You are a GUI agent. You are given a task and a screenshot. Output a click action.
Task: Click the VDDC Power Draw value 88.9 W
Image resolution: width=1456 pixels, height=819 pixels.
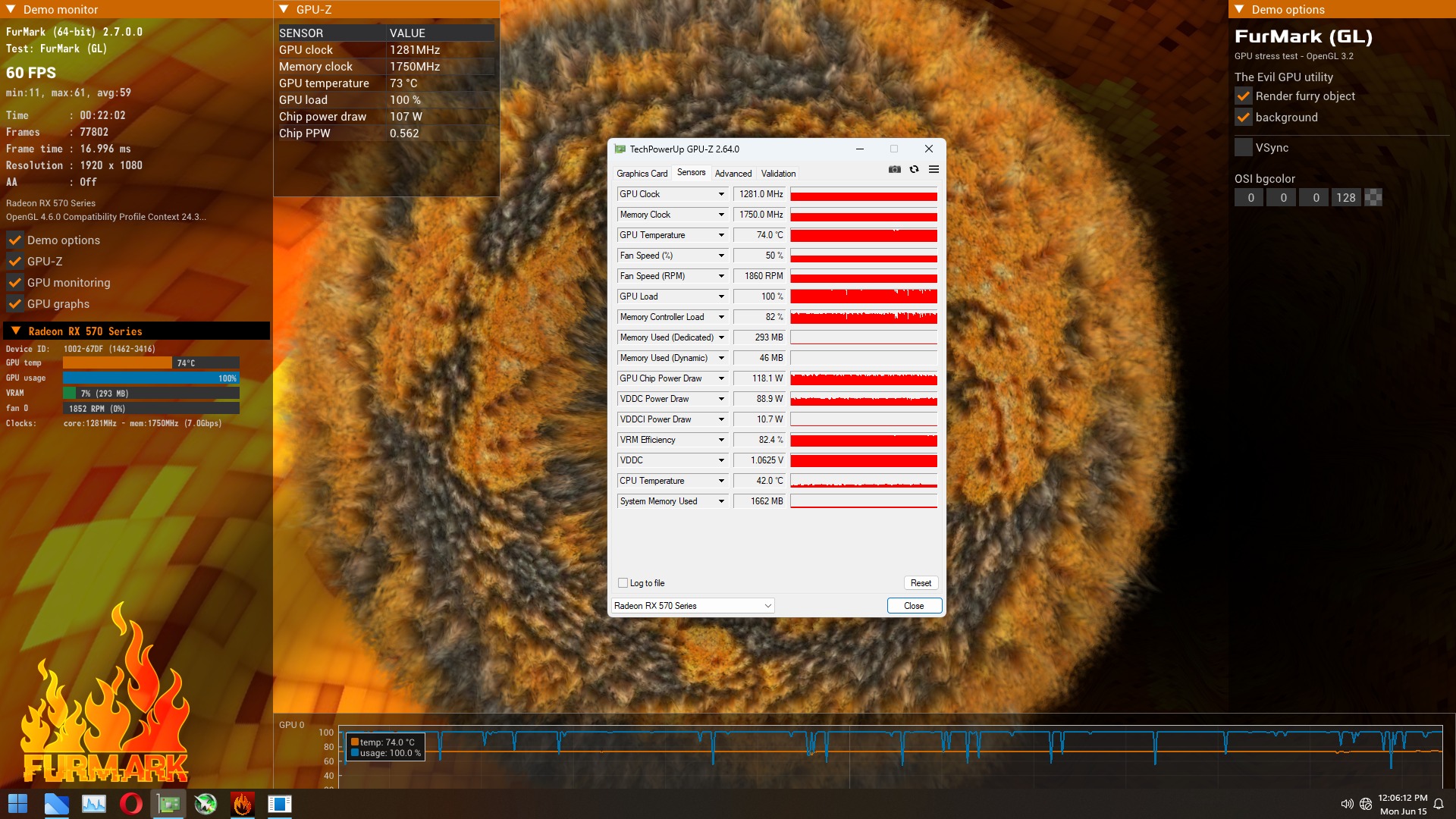(760, 399)
